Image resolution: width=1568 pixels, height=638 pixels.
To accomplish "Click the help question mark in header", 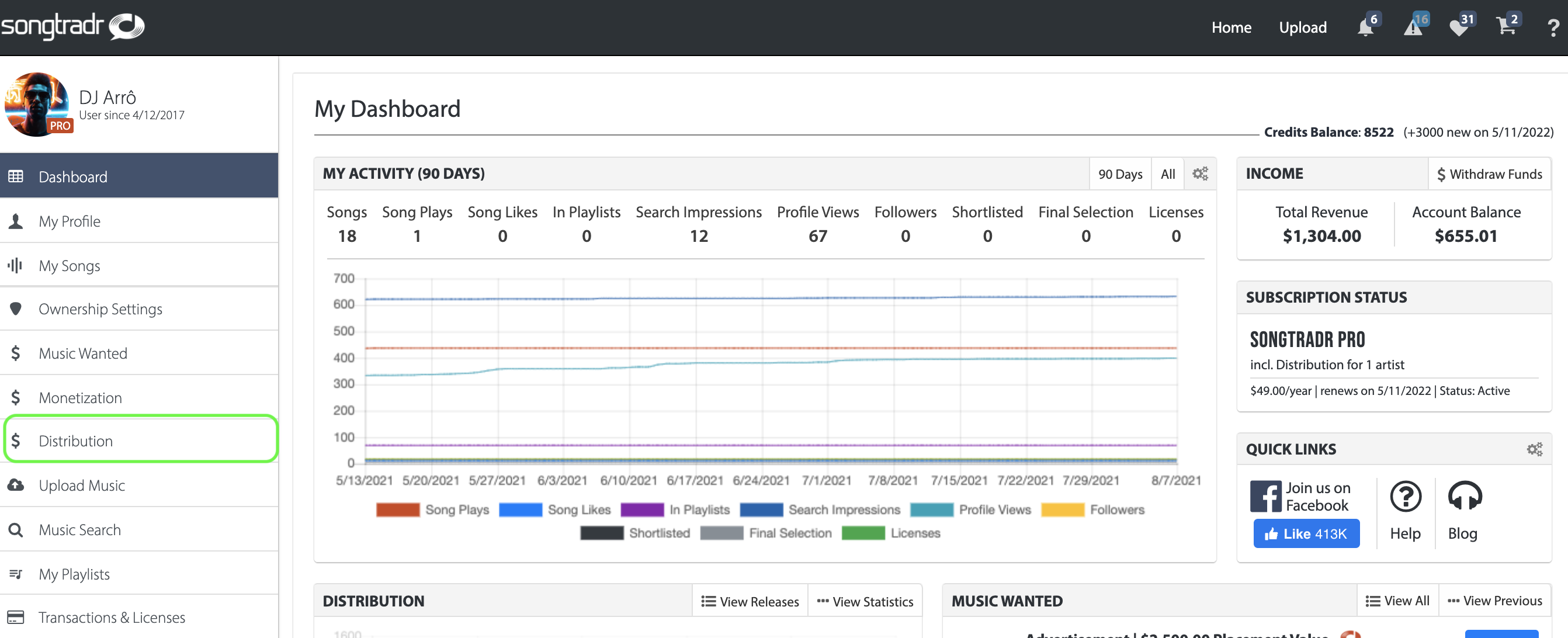I will click(x=1553, y=28).
